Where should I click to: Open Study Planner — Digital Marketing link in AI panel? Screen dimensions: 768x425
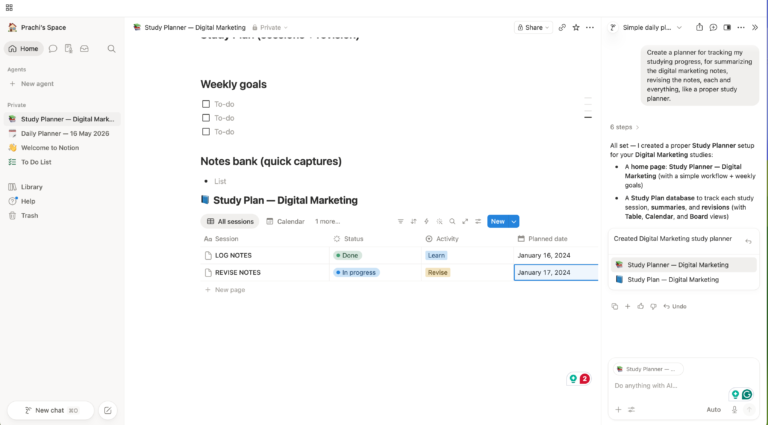coord(684,265)
